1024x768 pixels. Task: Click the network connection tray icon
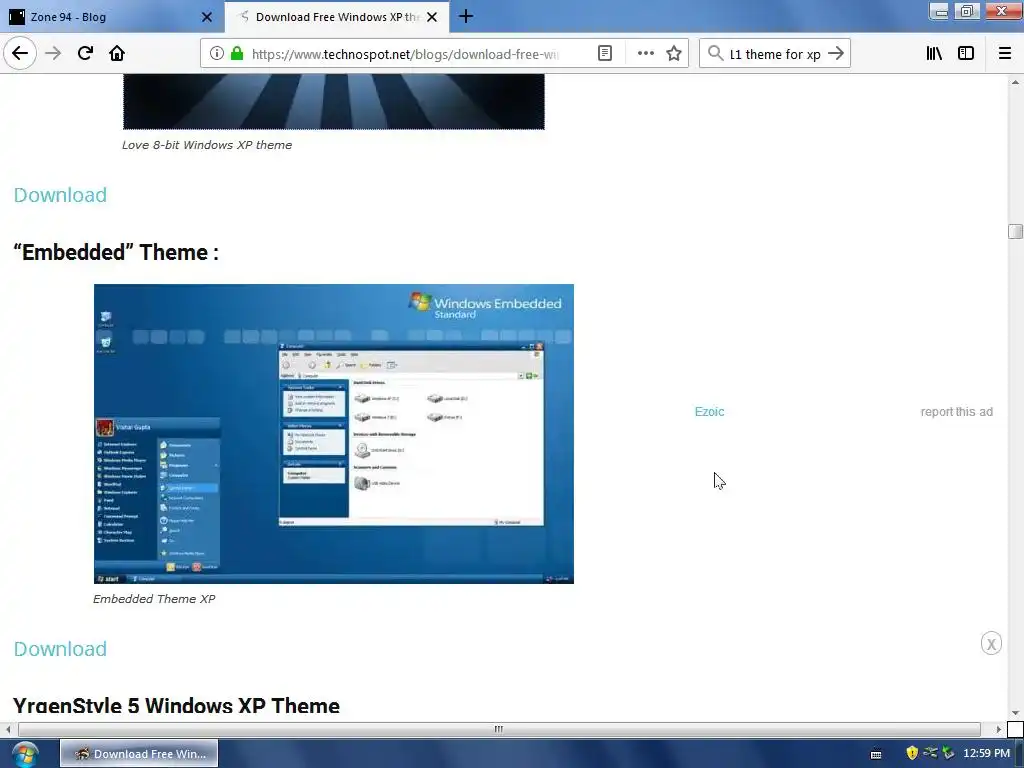(x=931, y=754)
